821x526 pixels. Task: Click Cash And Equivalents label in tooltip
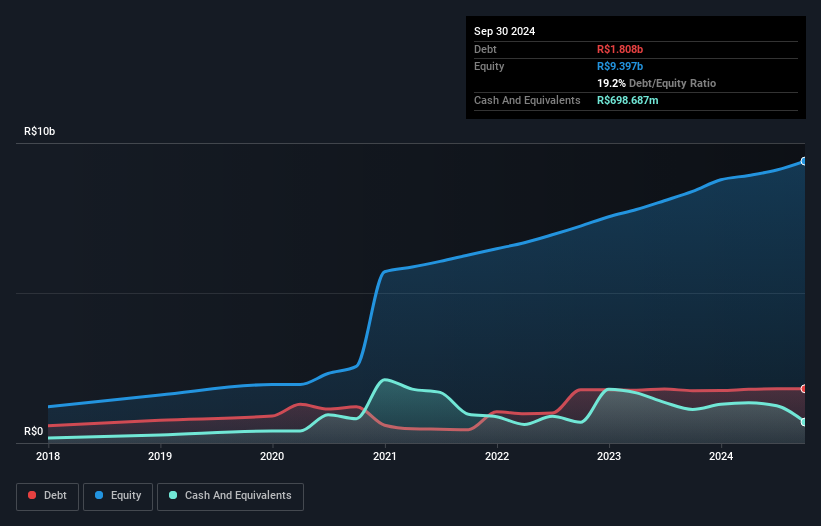527,100
